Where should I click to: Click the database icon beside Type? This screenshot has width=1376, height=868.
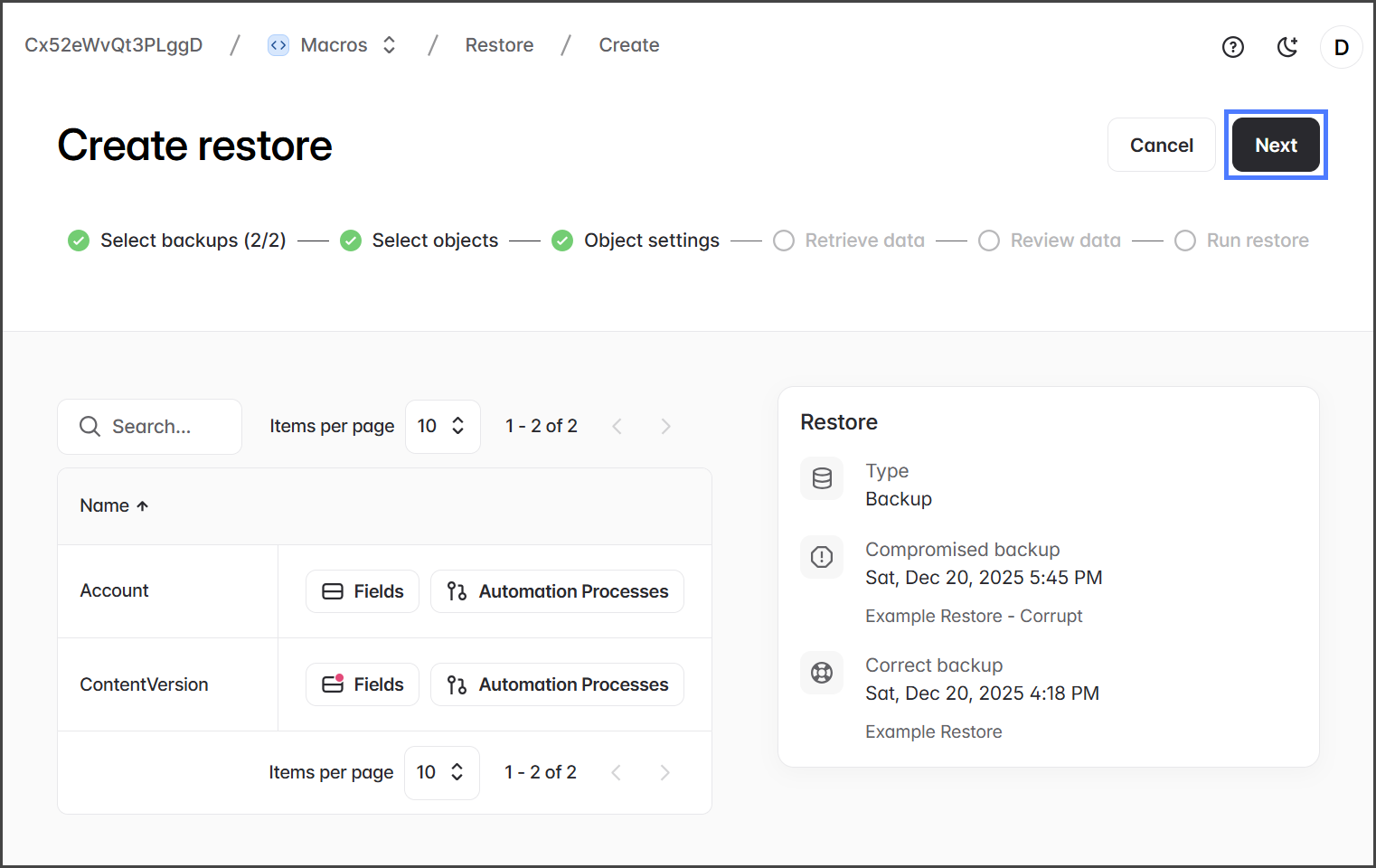pyautogui.click(x=822, y=478)
